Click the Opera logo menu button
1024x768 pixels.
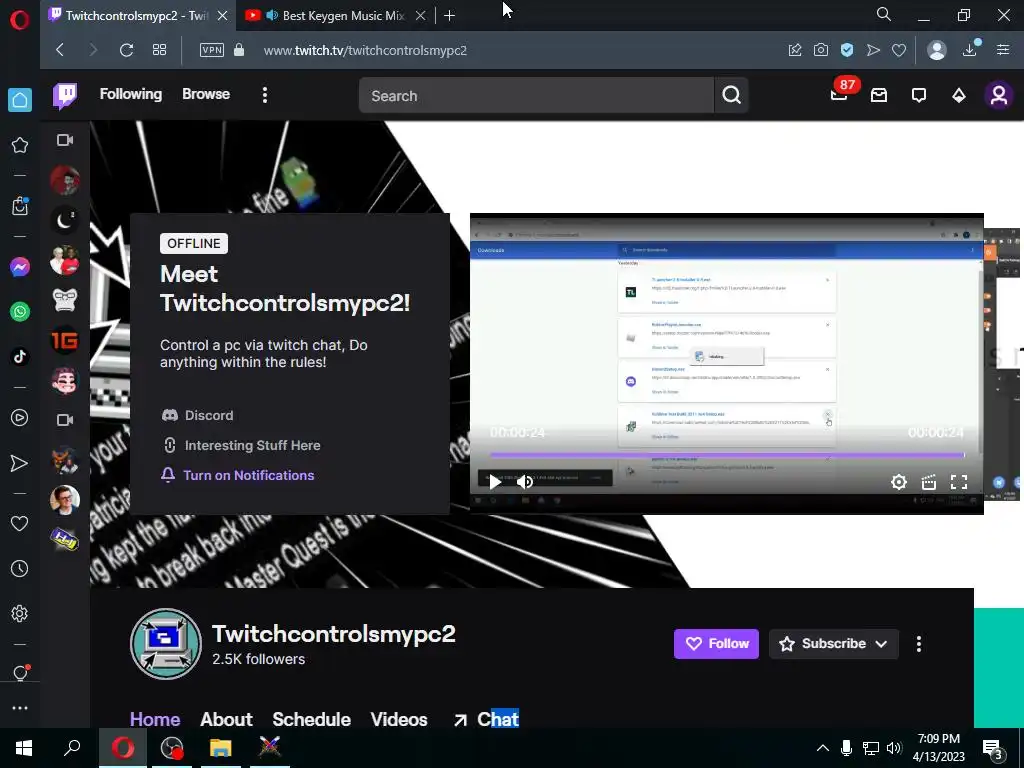click(x=20, y=20)
